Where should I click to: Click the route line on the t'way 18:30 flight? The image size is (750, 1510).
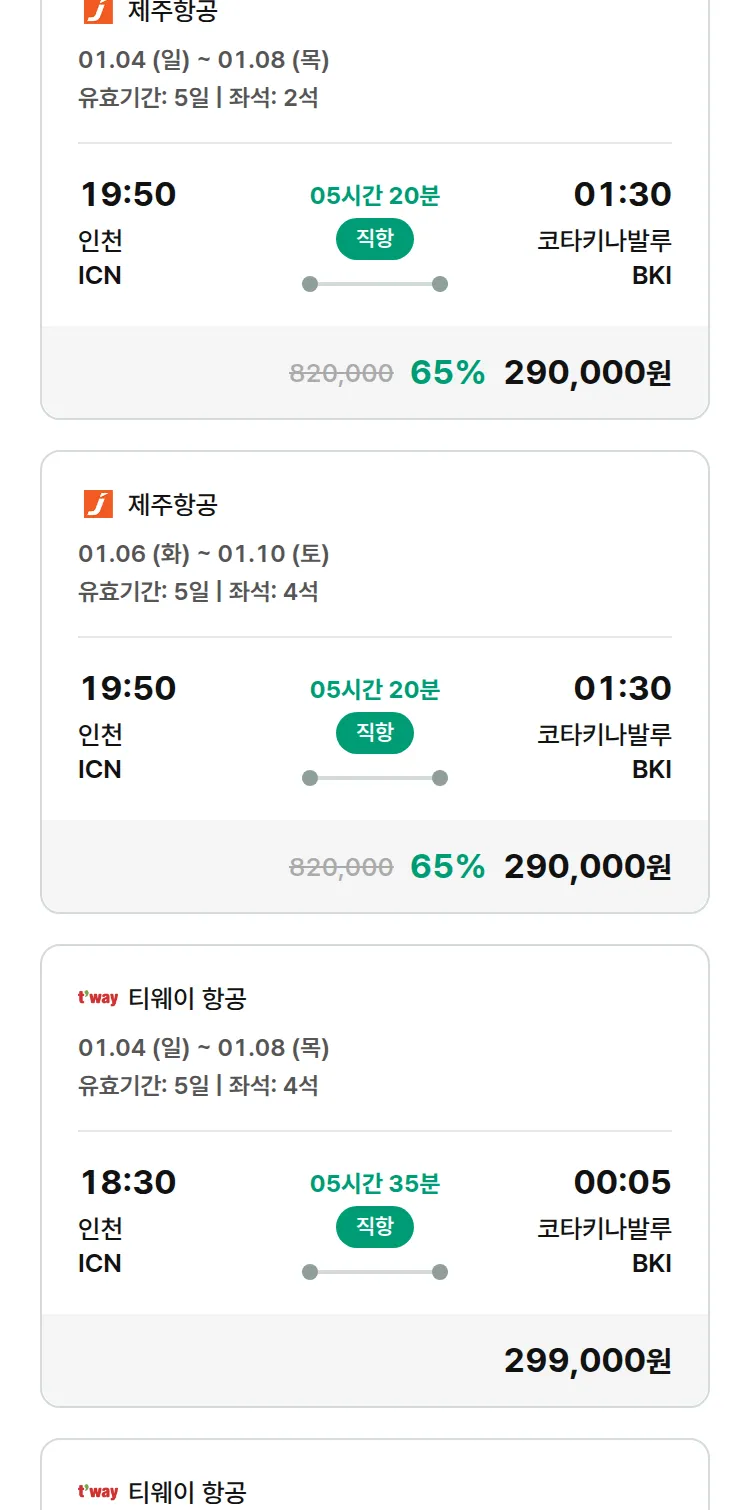pyautogui.click(x=374, y=1272)
